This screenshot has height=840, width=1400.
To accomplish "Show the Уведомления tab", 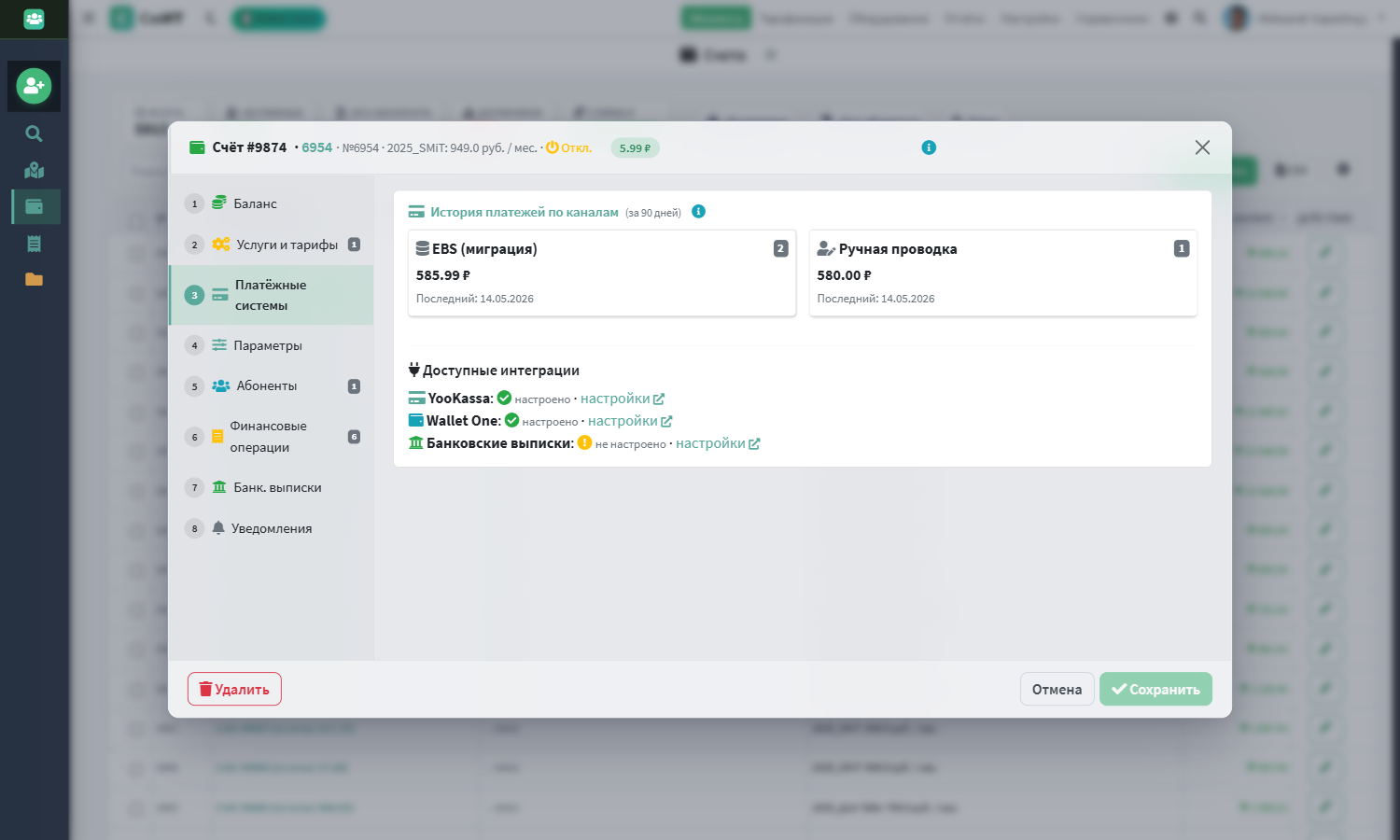I will pos(272,528).
